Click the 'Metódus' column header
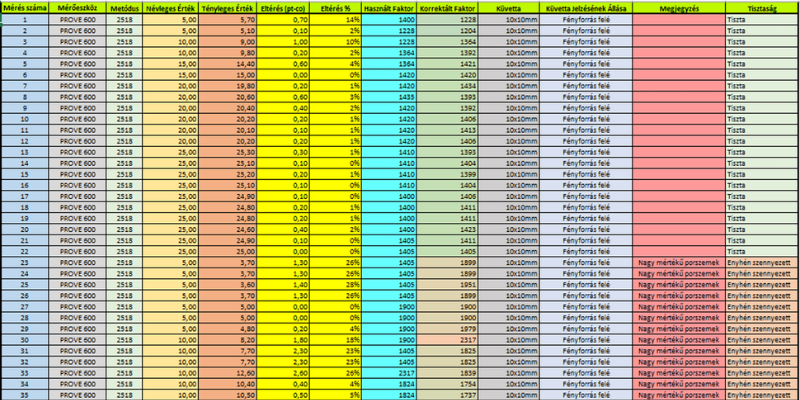The image size is (800, 400). [x=125, y=7]
